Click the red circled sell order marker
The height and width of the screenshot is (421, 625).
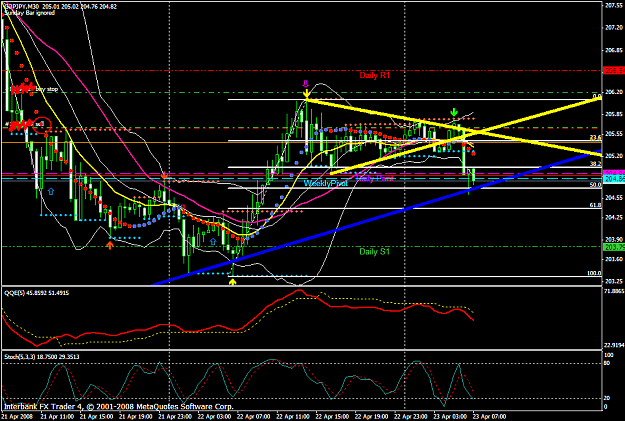coord(42,125)
